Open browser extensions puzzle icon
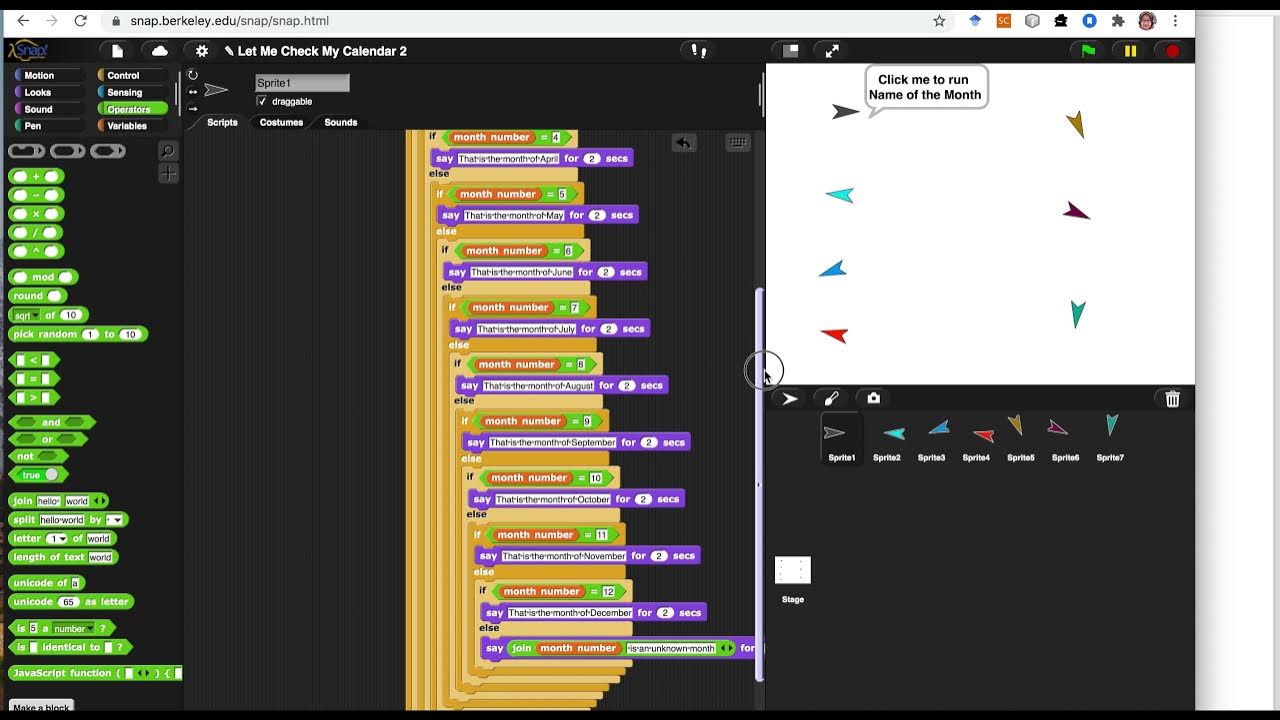This screenshot has width=1280, height=720. coord(1118,21)
